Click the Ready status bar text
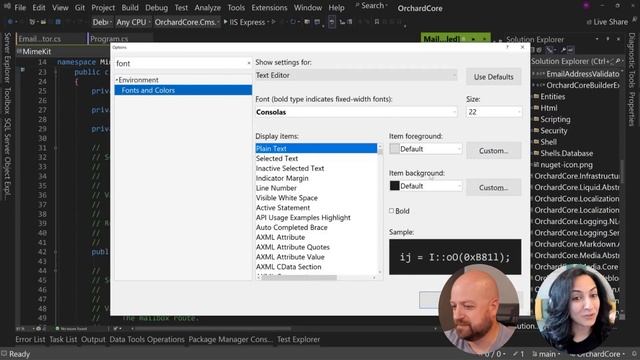The image size is (640, 360). coord(20,354)
